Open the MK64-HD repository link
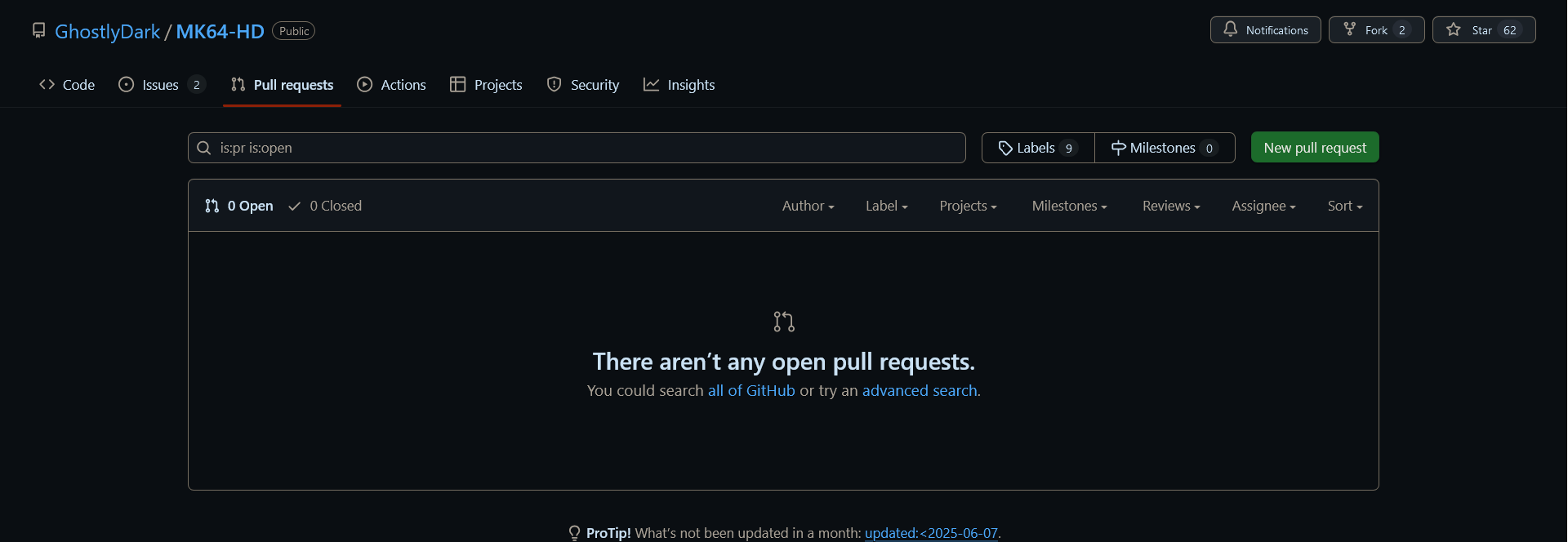This screenshot has height=542, width=1568. 220,31
